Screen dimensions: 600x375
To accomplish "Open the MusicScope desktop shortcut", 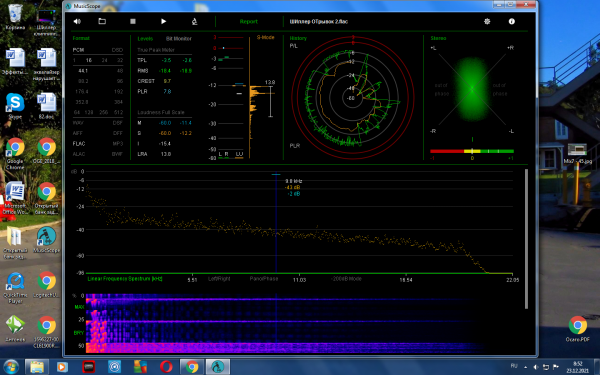I will coord(47,240).
